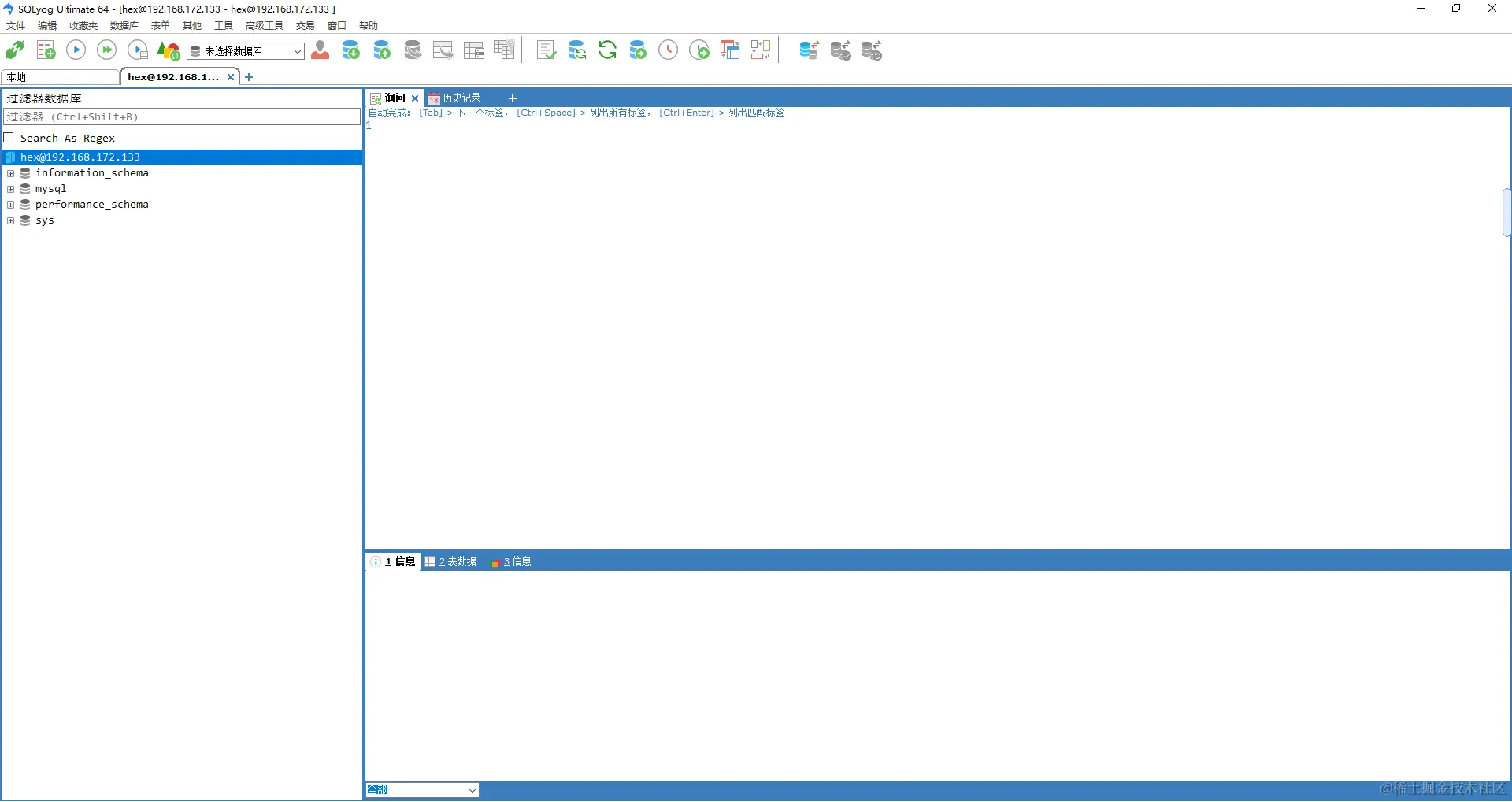Open the scheduled job clock icon
The image size is (1512, 802).
pos(669,50)
